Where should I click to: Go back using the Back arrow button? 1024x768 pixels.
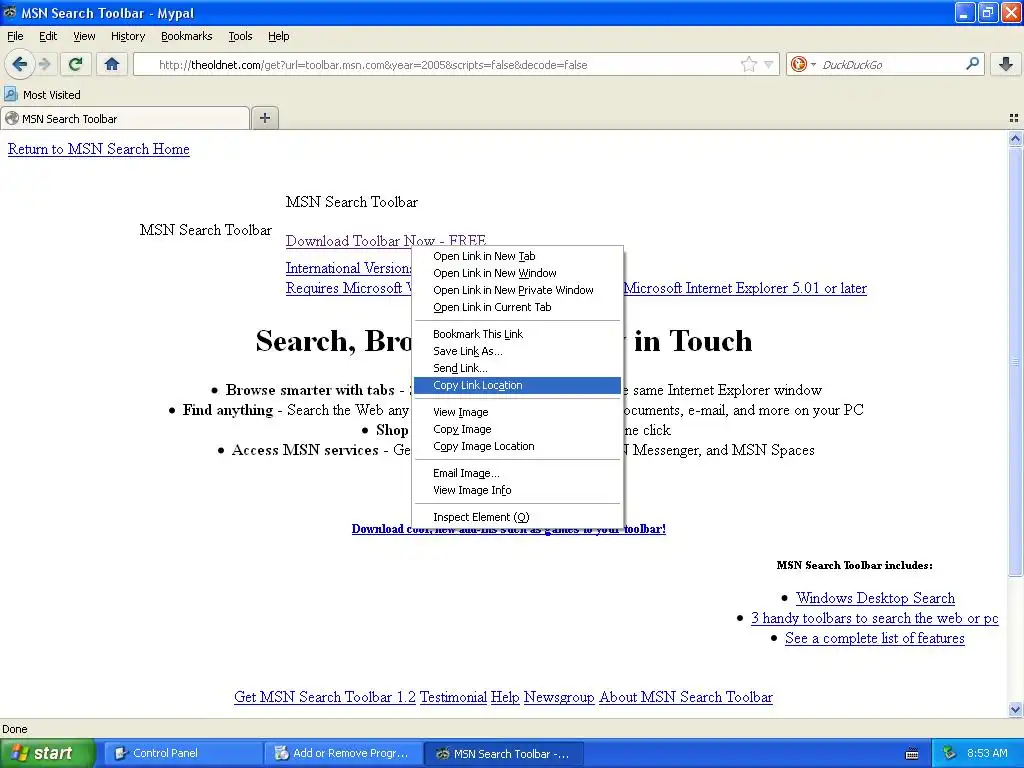click(x=20, y=64)
